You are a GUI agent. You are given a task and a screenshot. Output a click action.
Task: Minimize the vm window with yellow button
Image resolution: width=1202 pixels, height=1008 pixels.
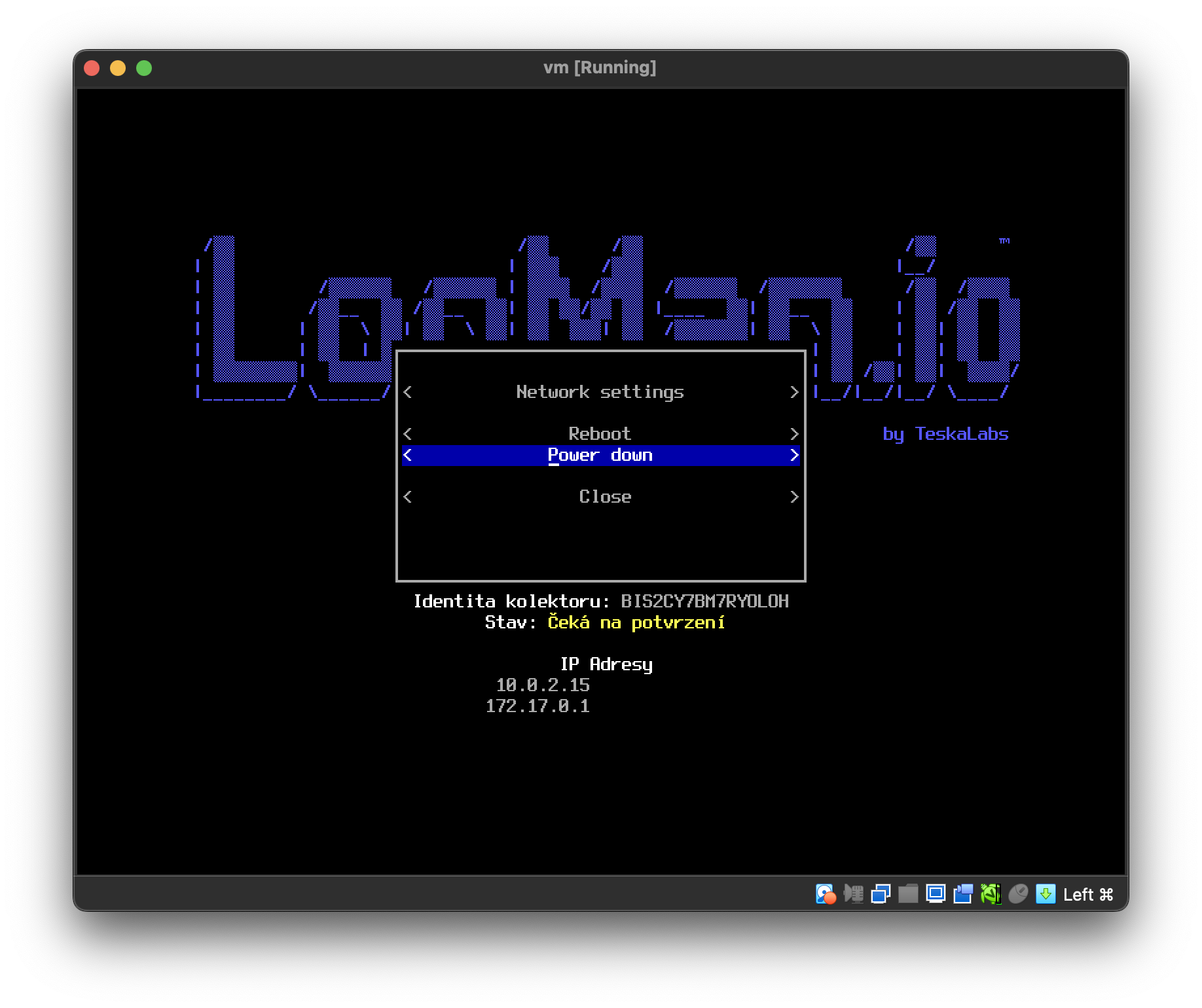coord(118,68)
